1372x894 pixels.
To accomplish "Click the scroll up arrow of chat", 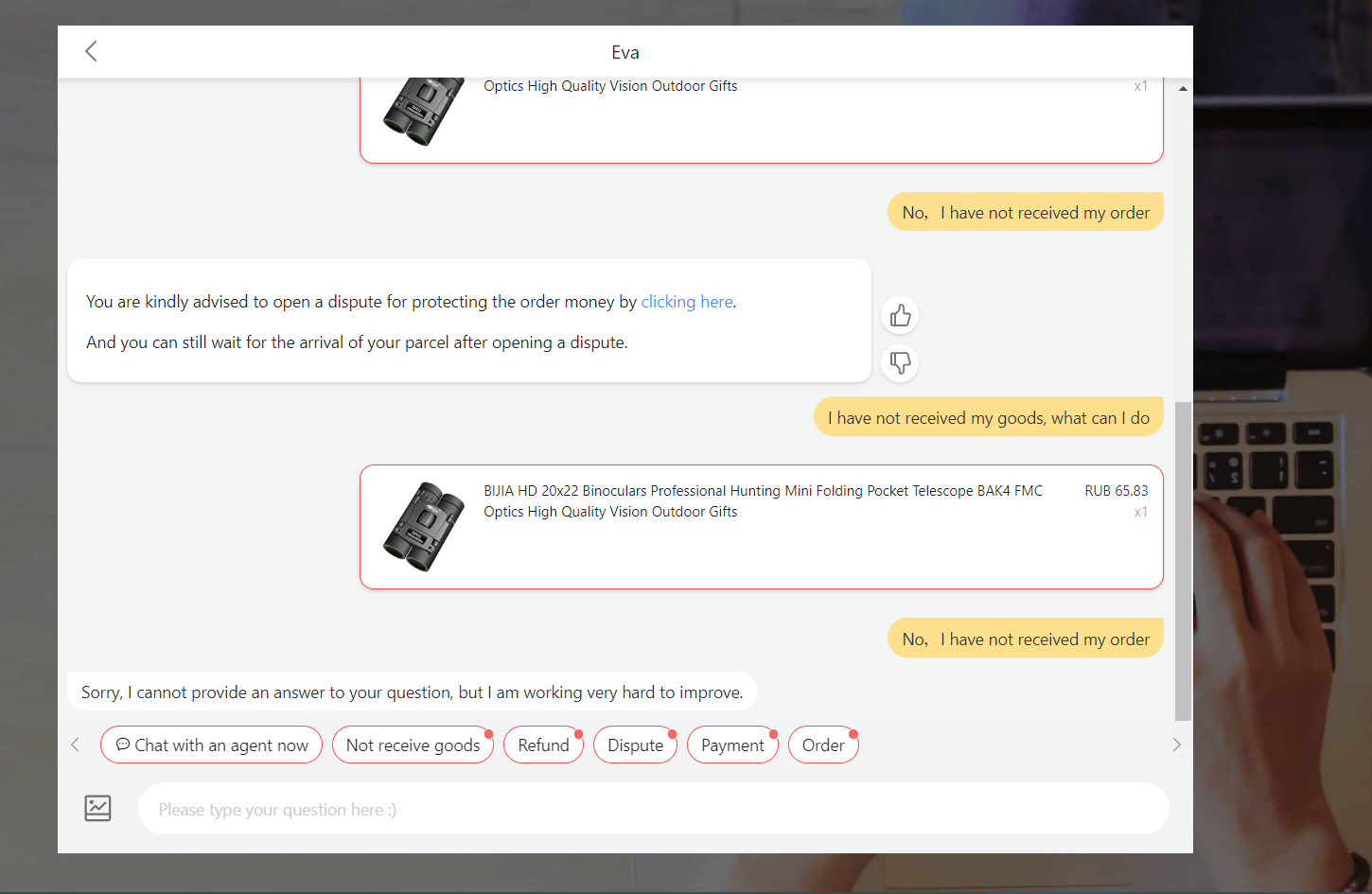I will [x=1183, y=88].
